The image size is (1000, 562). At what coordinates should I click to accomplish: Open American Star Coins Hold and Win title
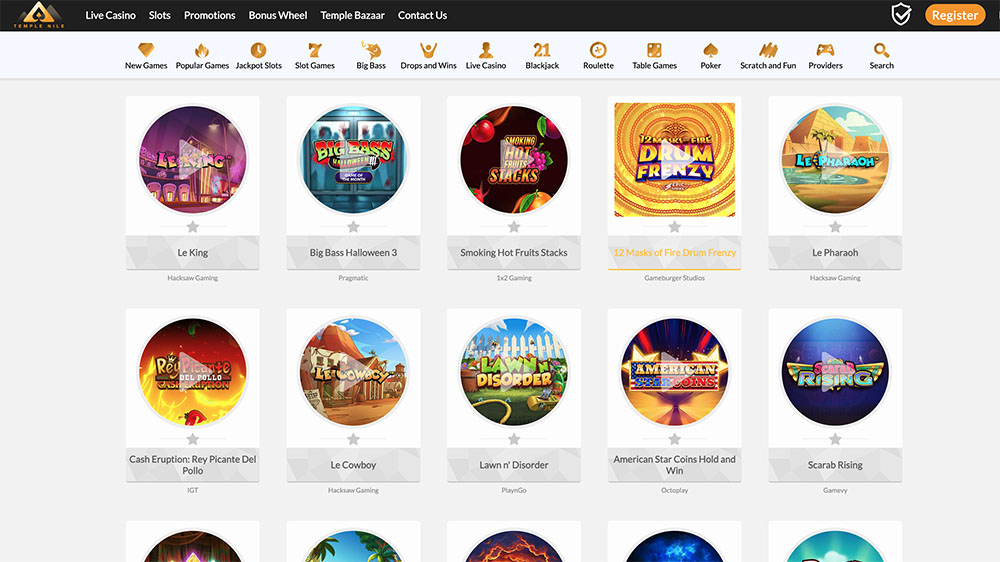pyautogui.click(x=675, y=464)
